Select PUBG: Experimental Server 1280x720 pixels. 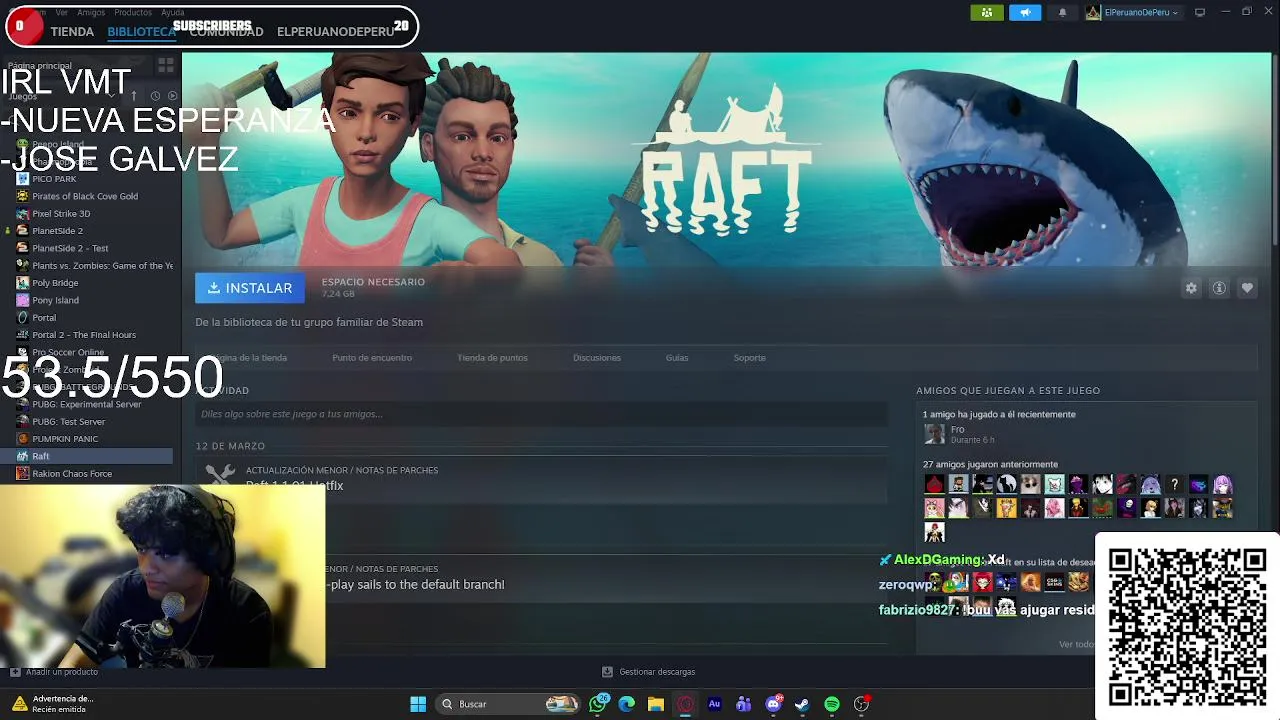pos(87,404)
